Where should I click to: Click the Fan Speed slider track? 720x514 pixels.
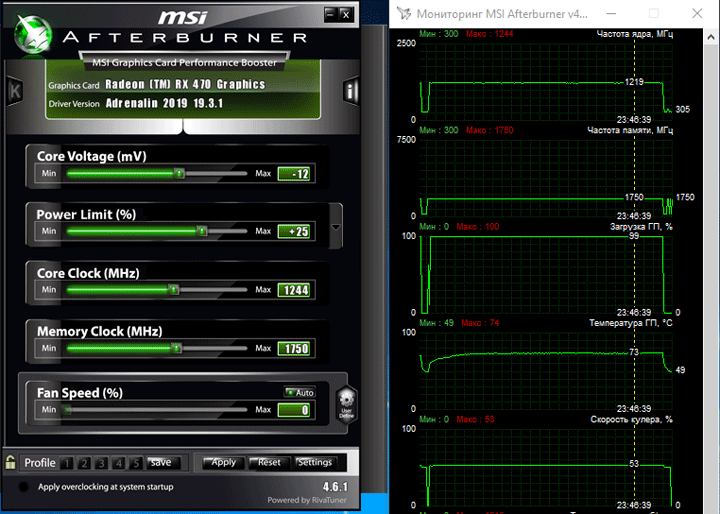(x=157, y=410)
